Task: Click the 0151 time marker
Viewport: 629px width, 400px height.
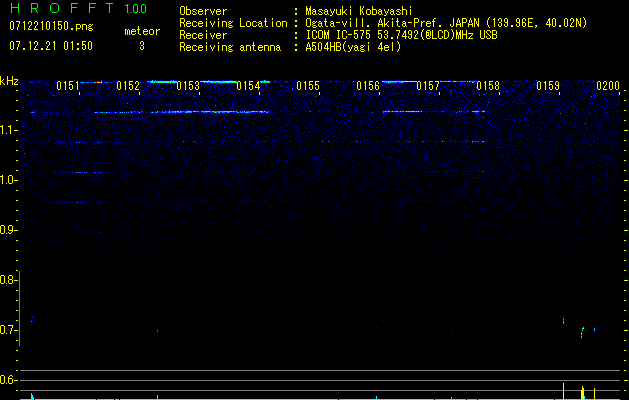Action: click(x=68, y=86)
